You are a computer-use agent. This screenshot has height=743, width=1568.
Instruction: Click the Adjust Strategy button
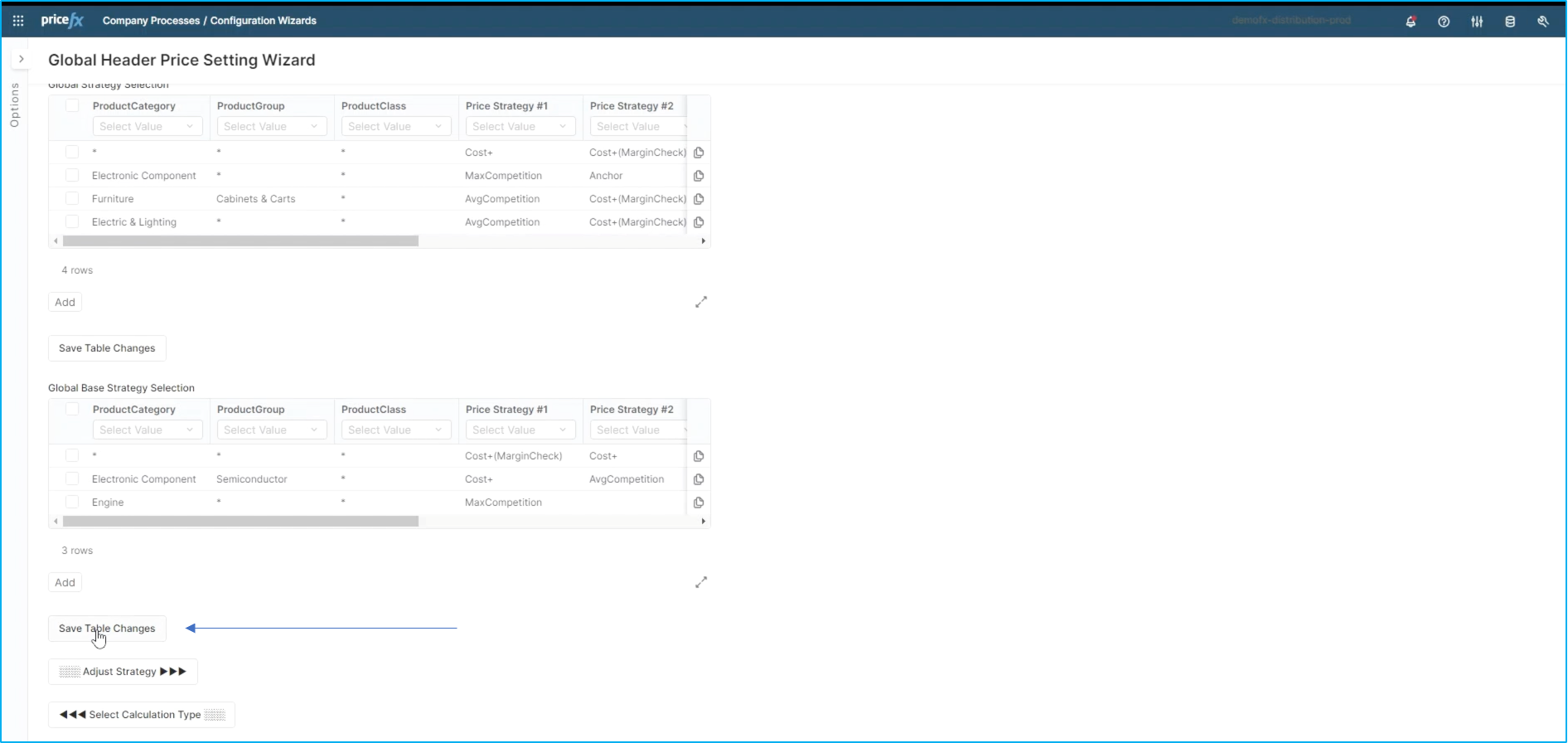click(123, 672)
